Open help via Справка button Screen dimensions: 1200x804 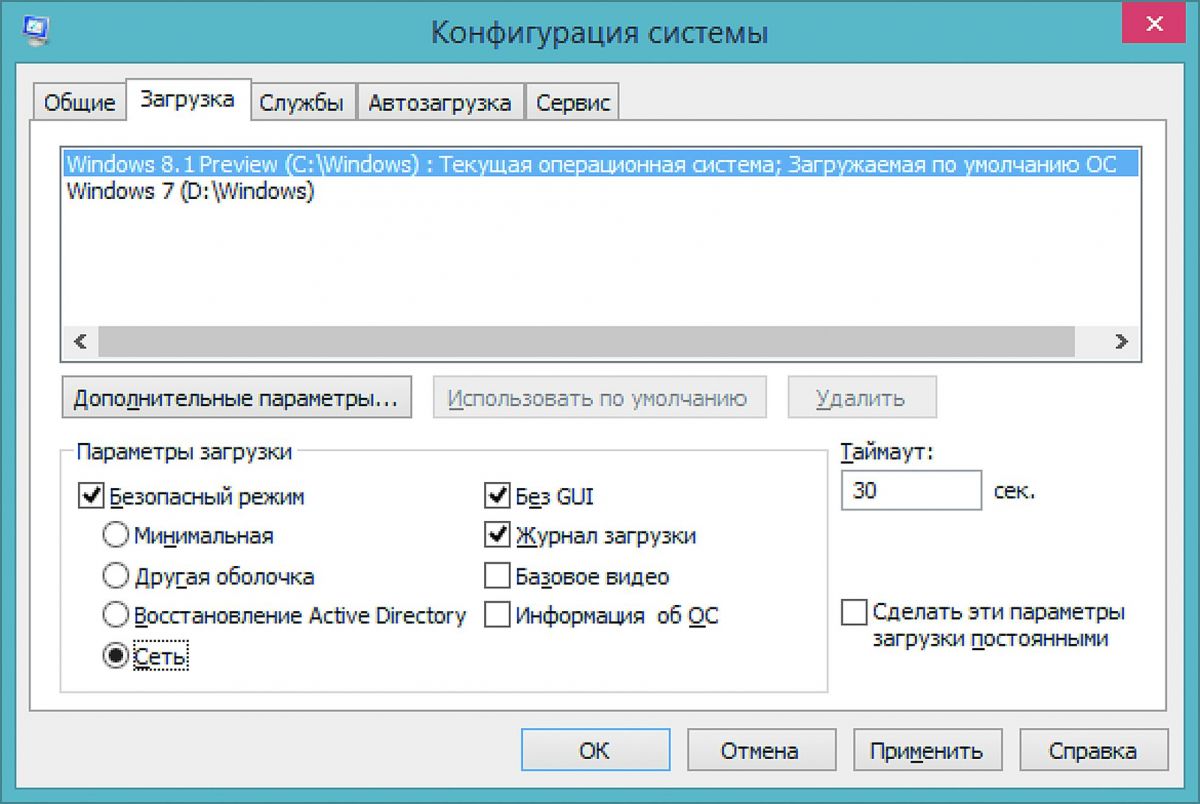coord(1093,751)
